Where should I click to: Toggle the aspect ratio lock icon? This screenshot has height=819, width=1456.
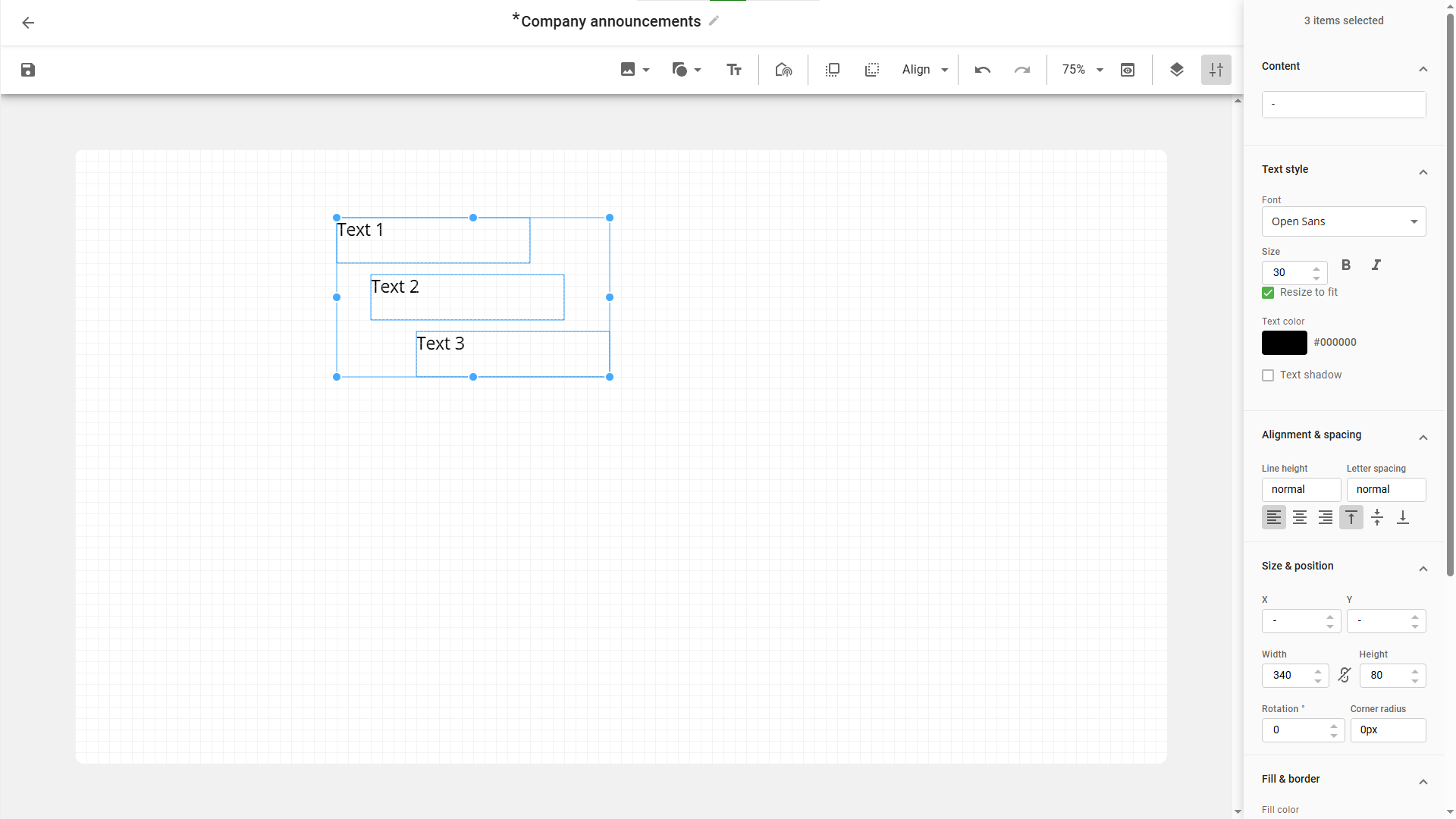pos(1345,675)
